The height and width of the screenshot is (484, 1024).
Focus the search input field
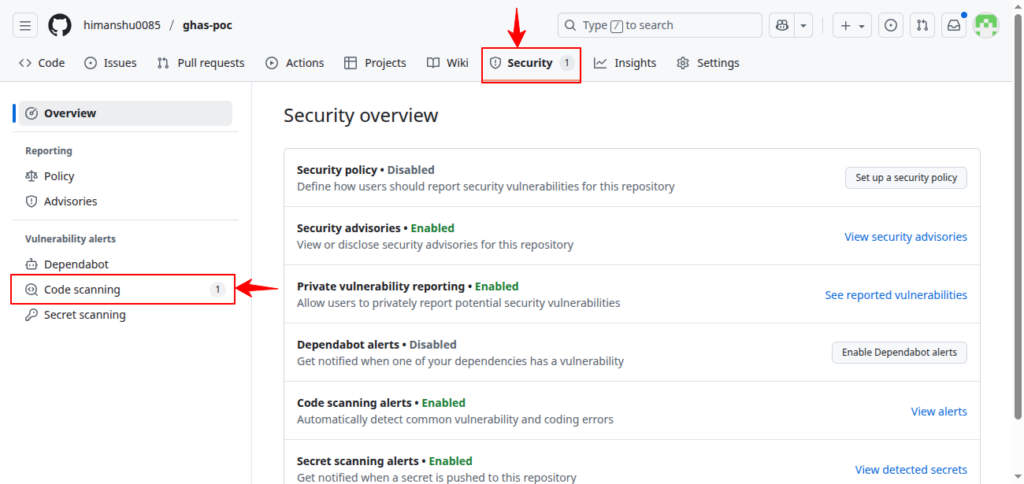coord(660,25)
